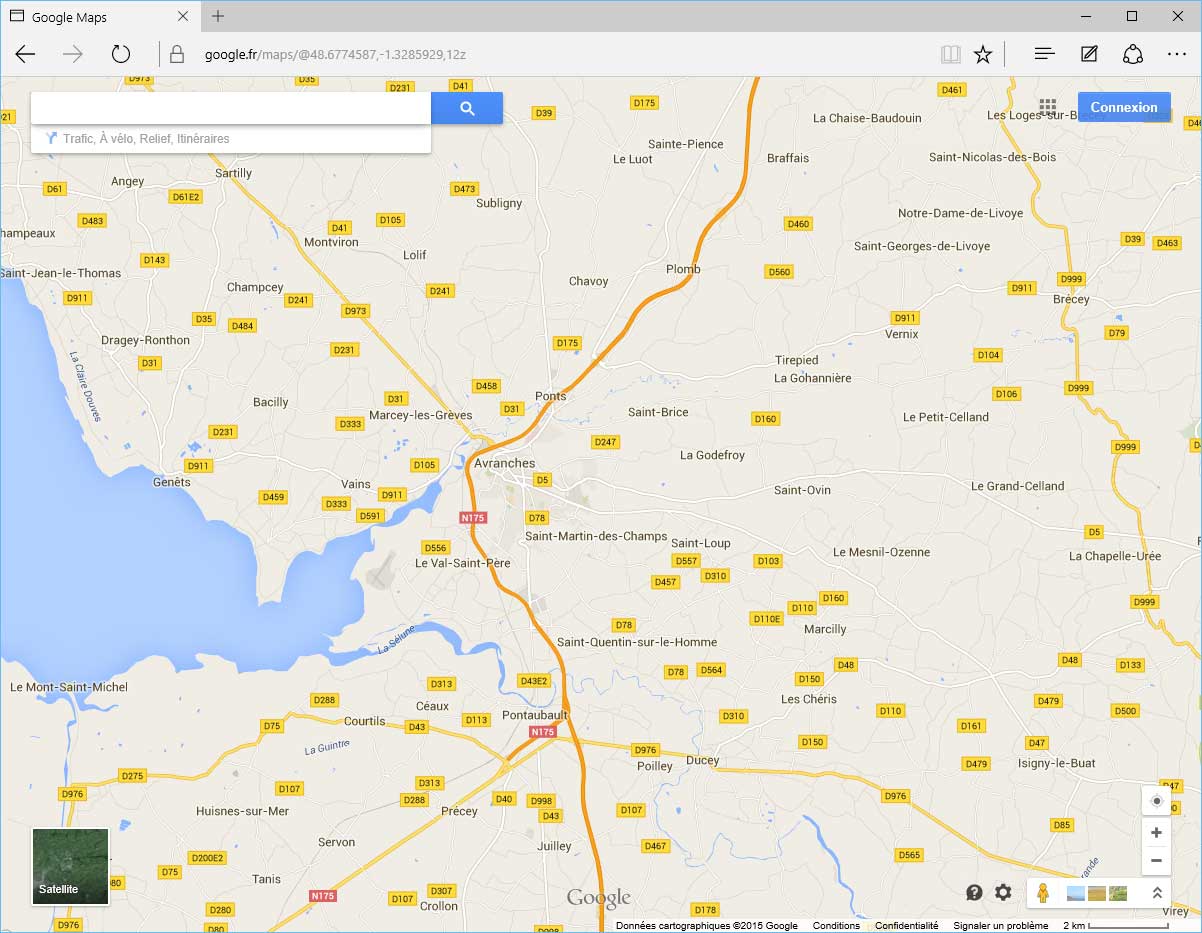Refresh the page
1202x933 pixels.
(x=121, y=54)
